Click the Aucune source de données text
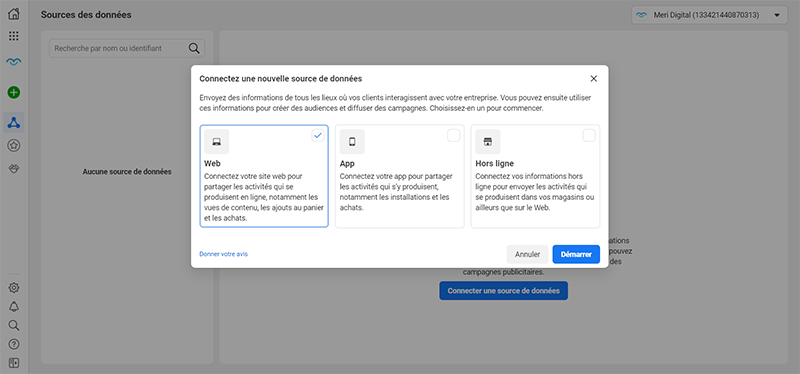The width and height of the screenshot is (800, 374). pyautogui.click(x=127, y=172)
